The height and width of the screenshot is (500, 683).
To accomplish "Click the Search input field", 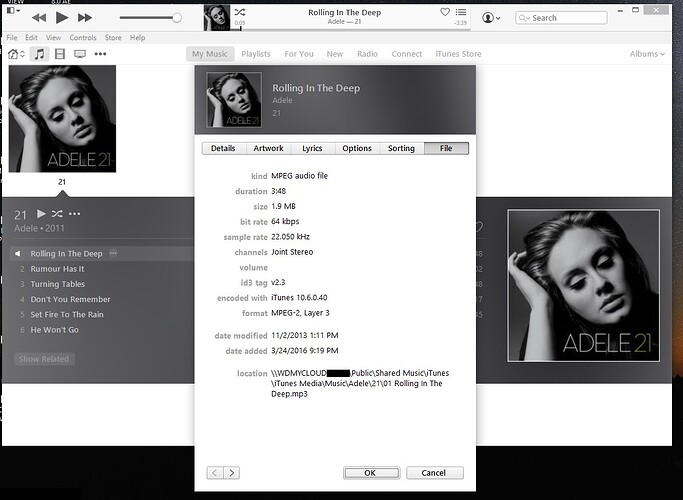I will 561,18.
